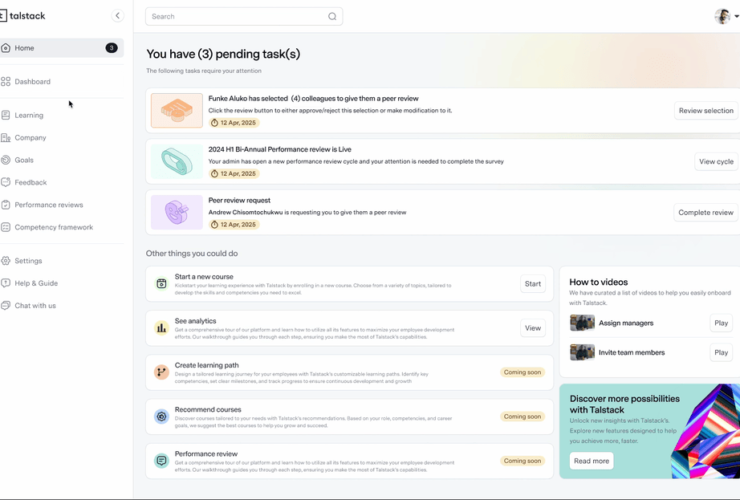Click the Start a new course icon
The height and width of the screenshot is (500, 740).
[161, 284]
